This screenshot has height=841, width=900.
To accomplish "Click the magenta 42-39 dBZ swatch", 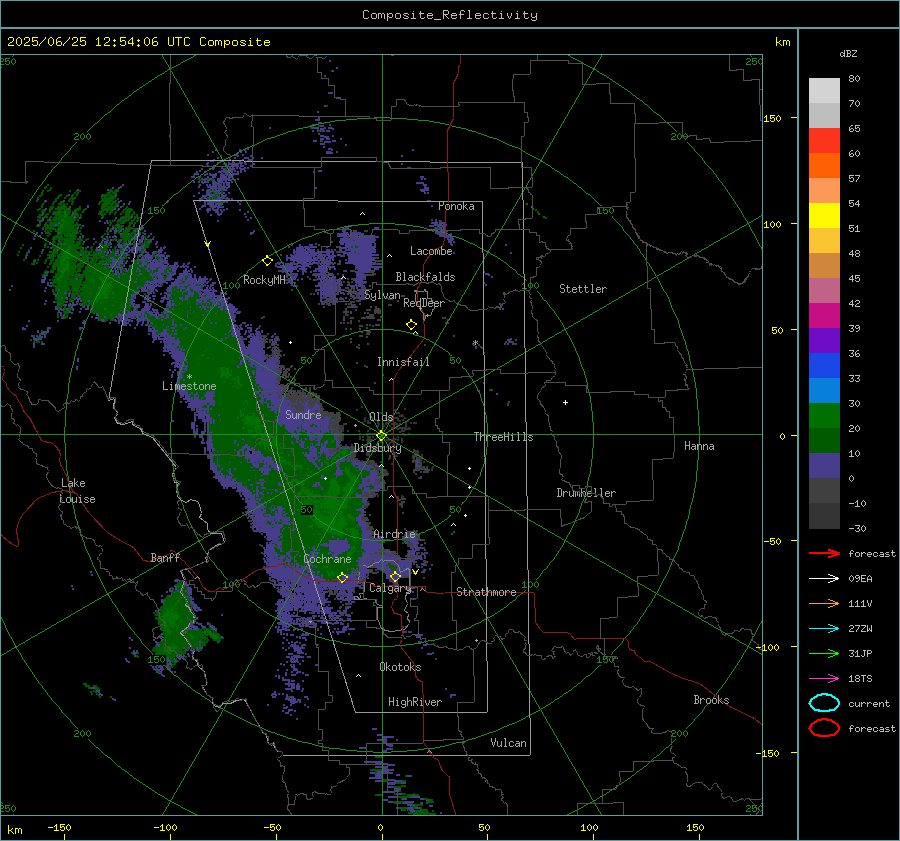I will pyautogui.click(x=824, y=315).
